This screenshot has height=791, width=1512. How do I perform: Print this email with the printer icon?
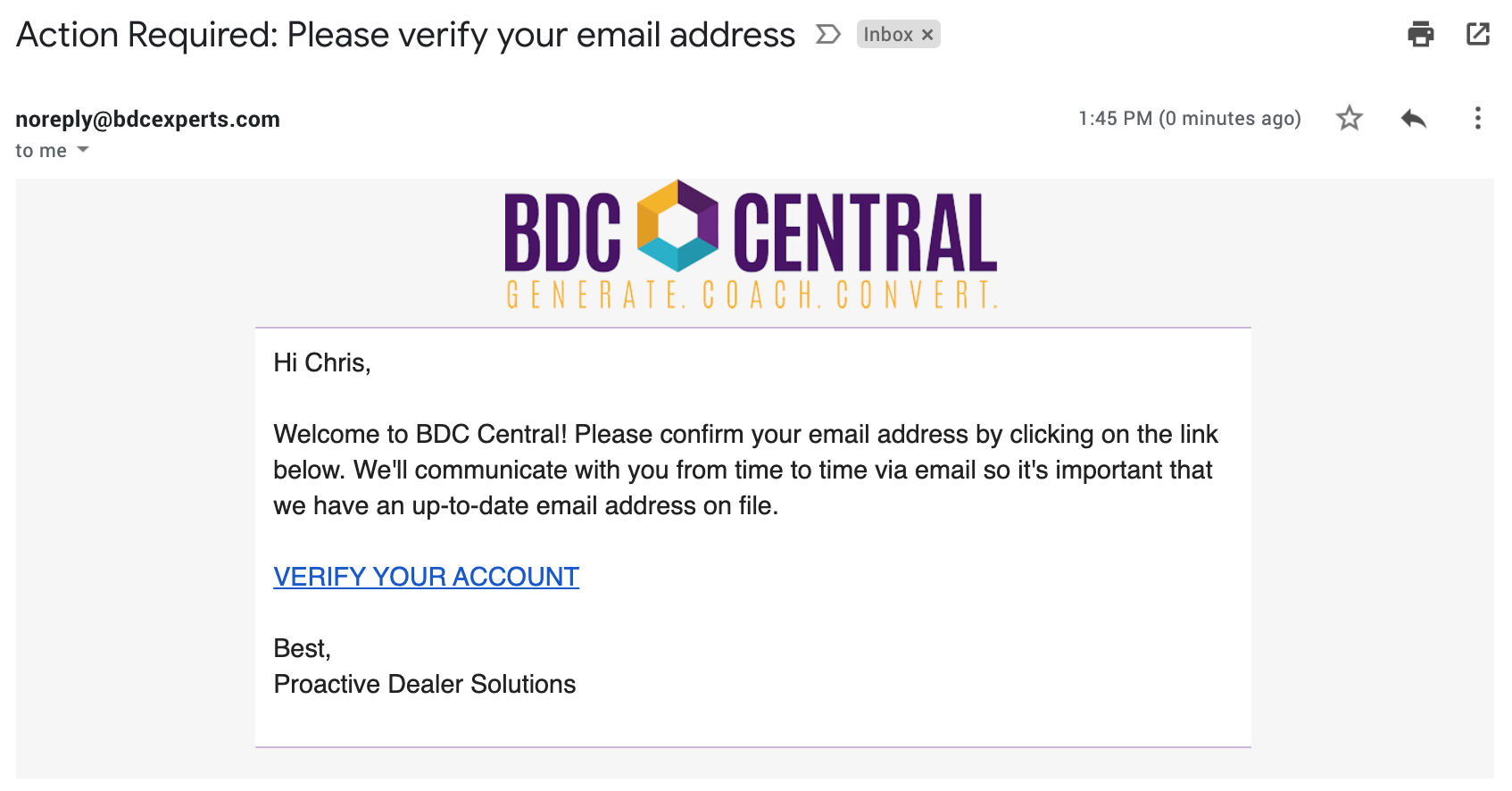pos(1420,34)
